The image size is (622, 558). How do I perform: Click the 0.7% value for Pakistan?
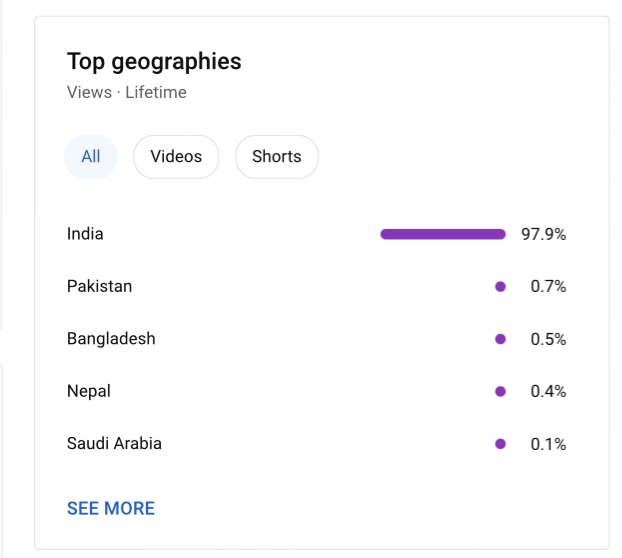tap(548, 286)
